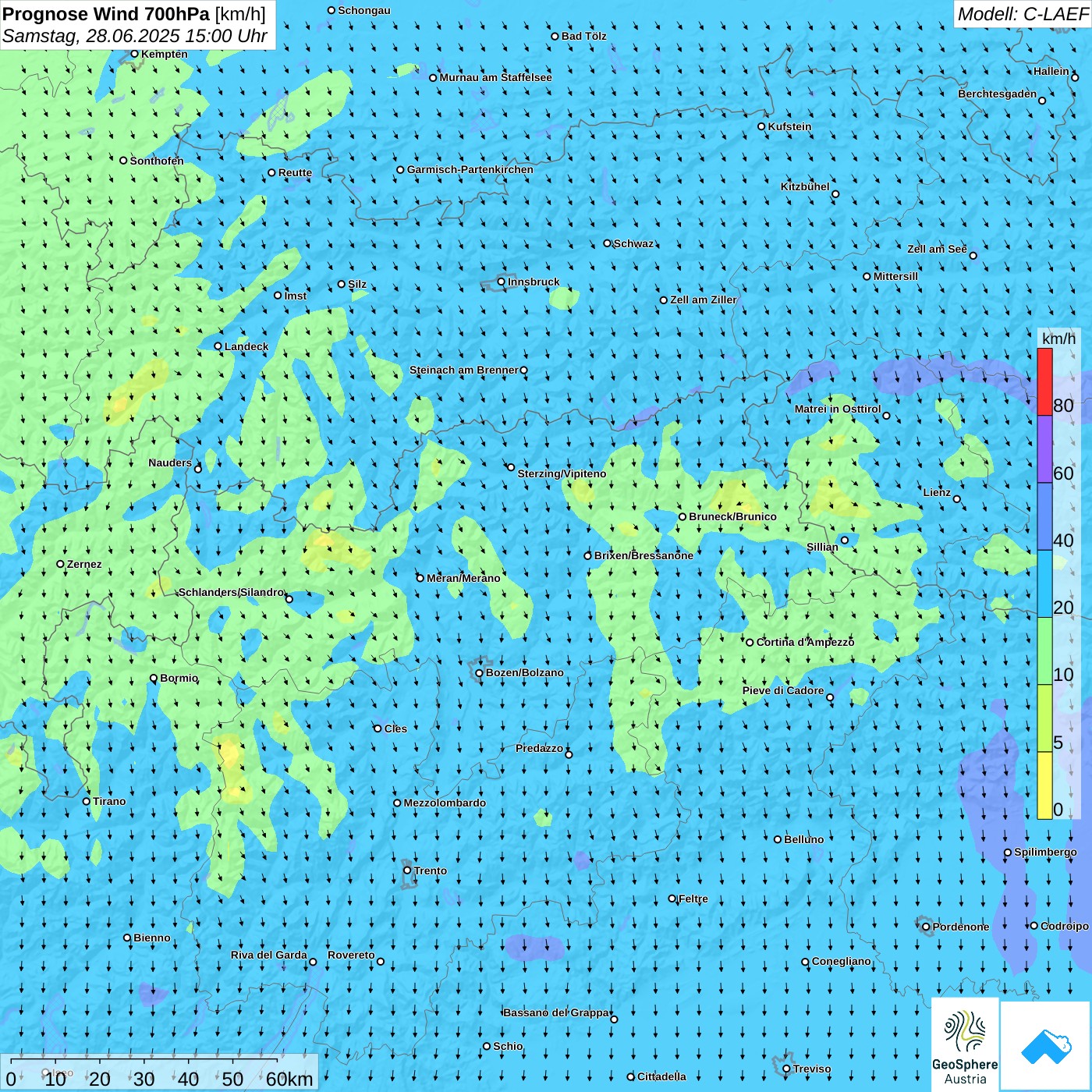
Task: Click the Bormio town label
Action: point(179,678)
